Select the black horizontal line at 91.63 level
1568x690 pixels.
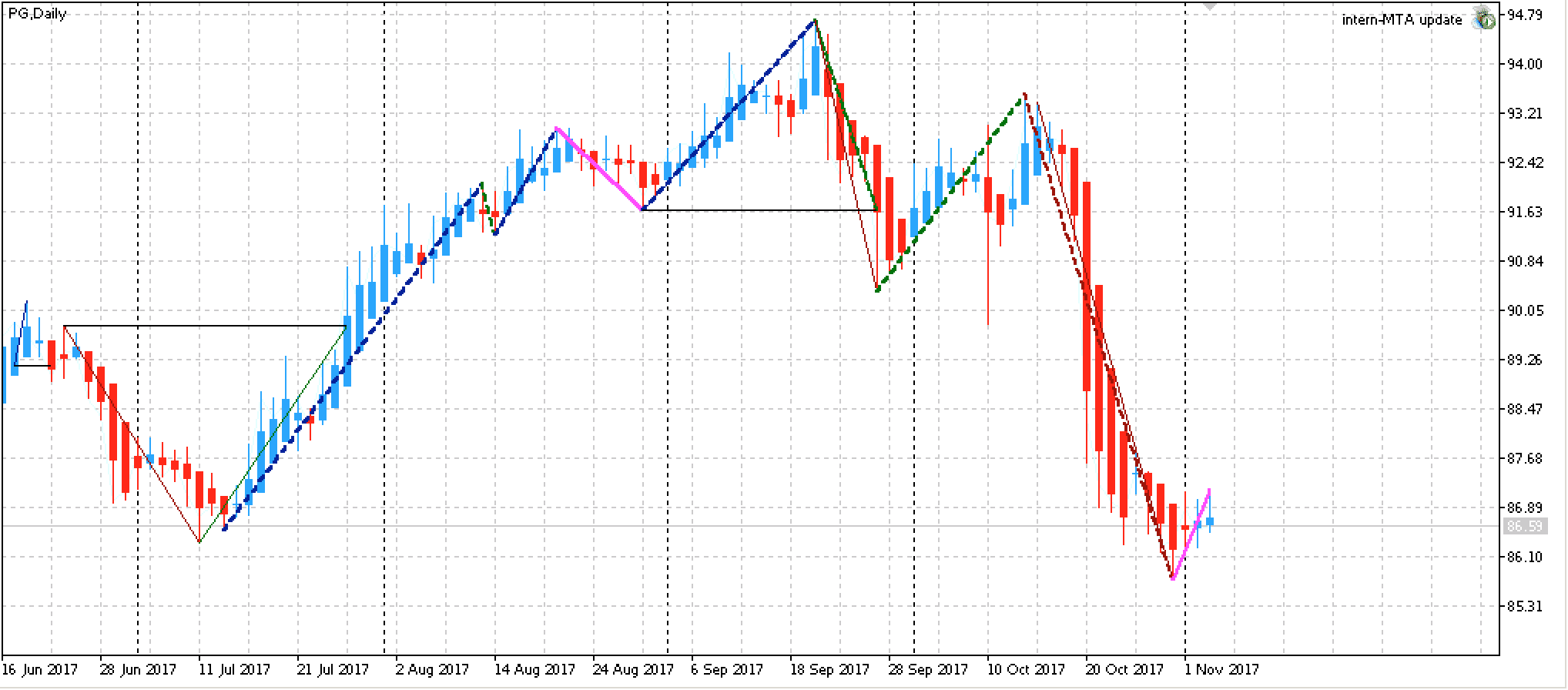pos(759,210)
